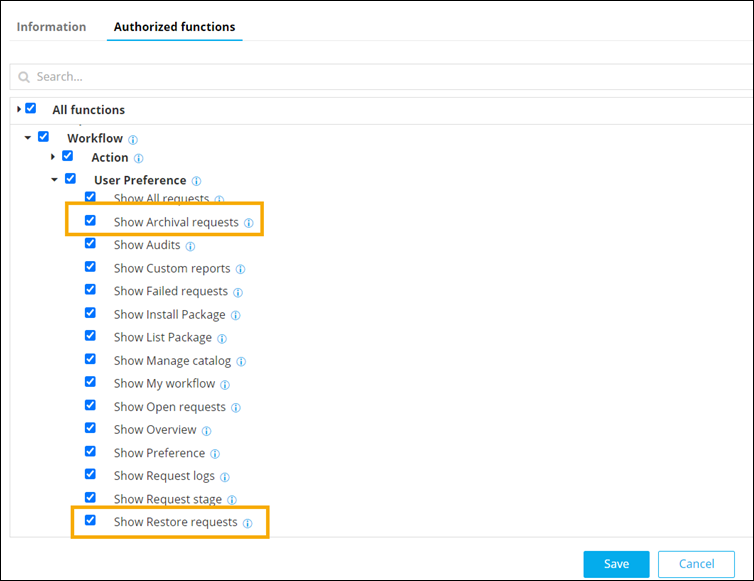Click info icon next to Show Audits
Screen dimensions: 754x581
tap(190, 246)
